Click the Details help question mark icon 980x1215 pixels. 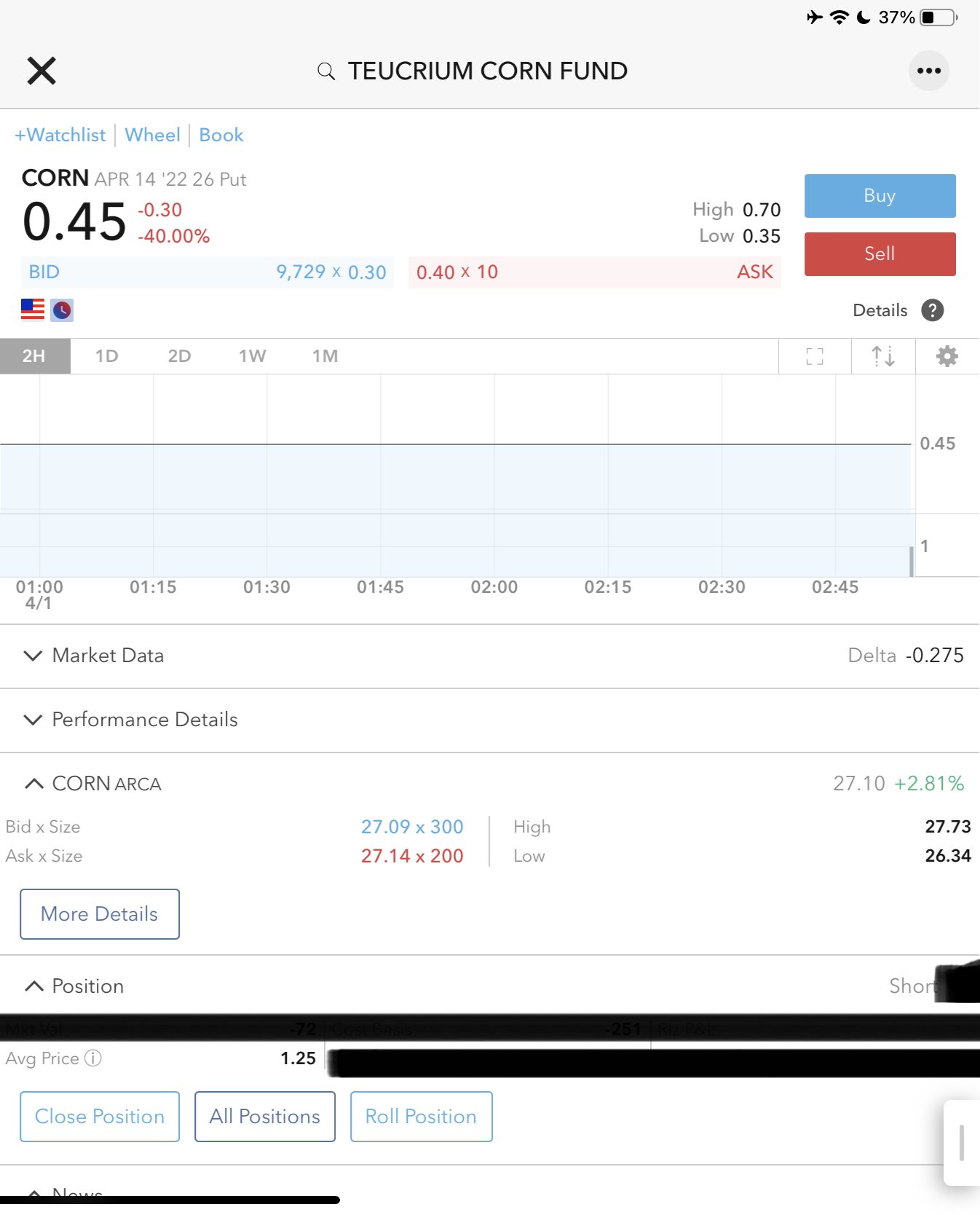coord(932,310)
